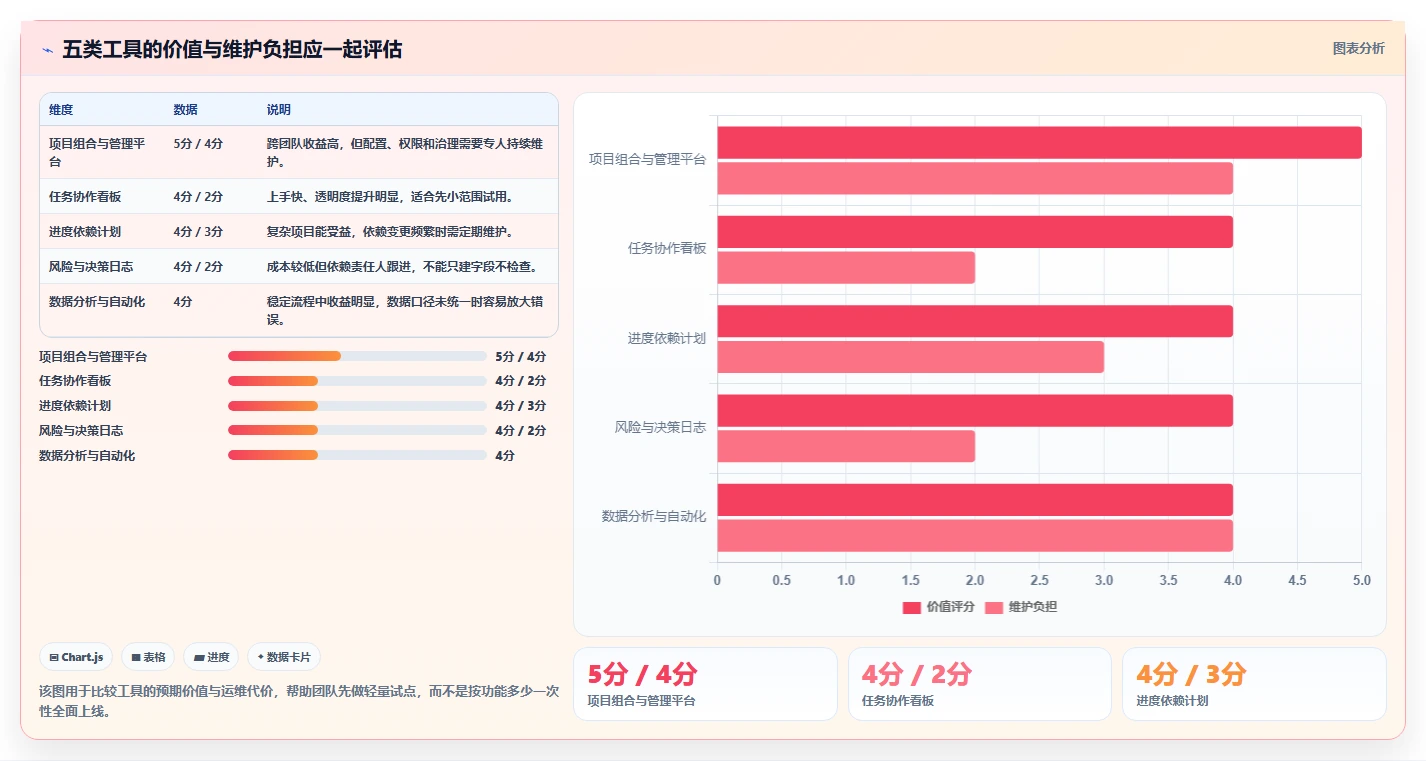Click the darker 价值评分 bar for 风险与决策日志

tap(975, 411)
